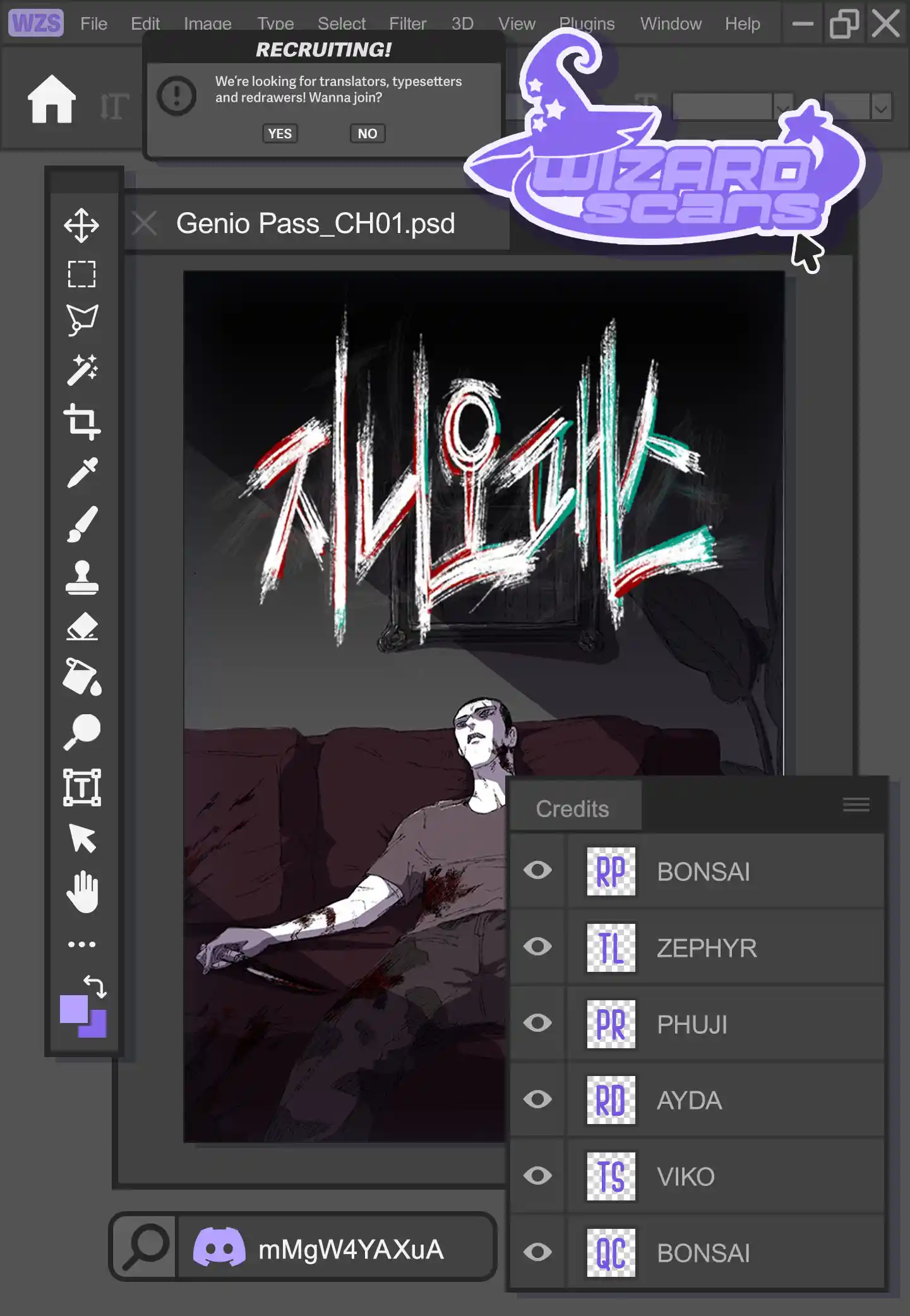This screenshot has width=910, height=1316.
Task: Select the Rectangular Marquee tool
Action: [x=82, y=274]
